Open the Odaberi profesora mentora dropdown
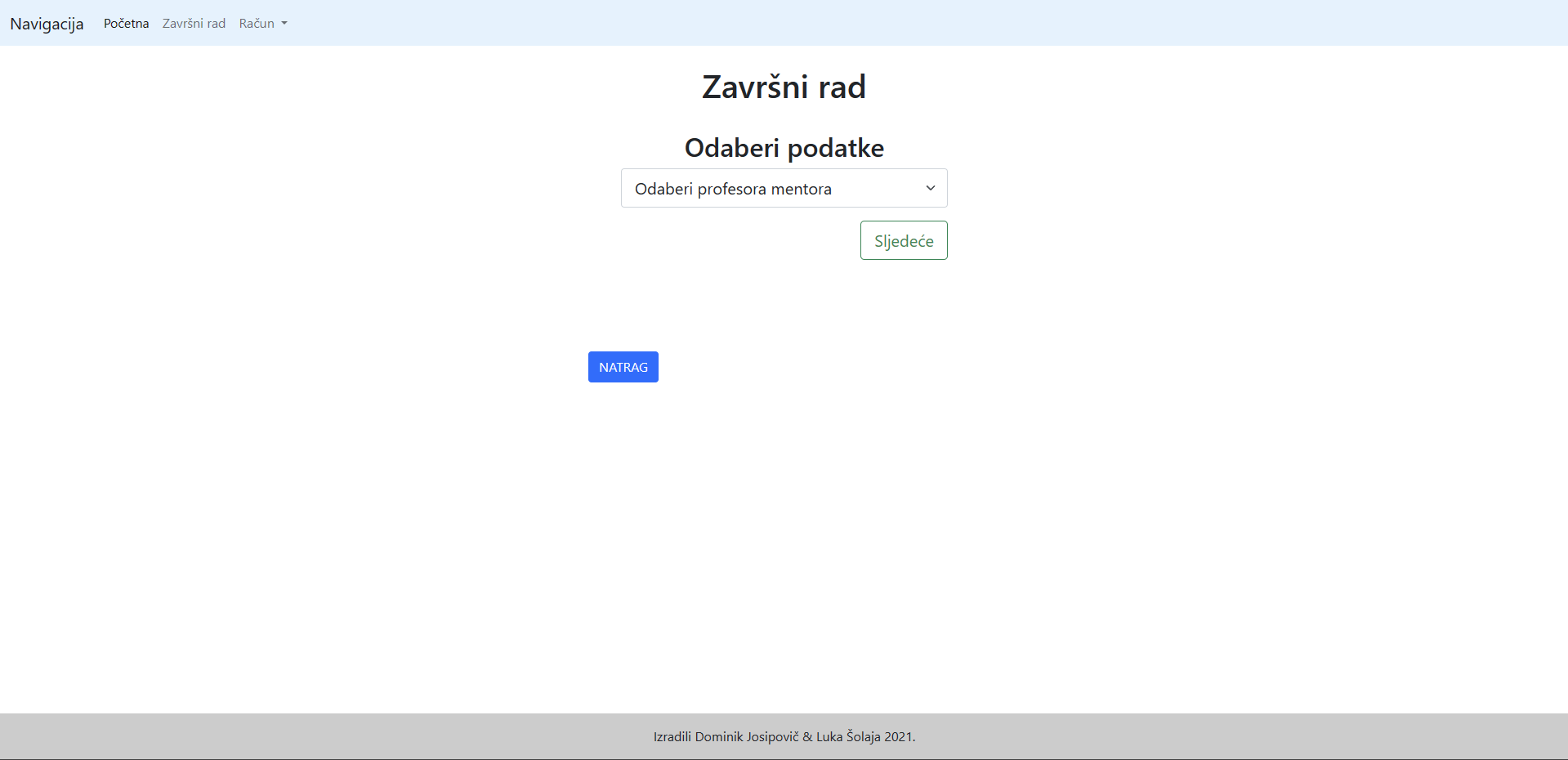 (x=784, y=188)
